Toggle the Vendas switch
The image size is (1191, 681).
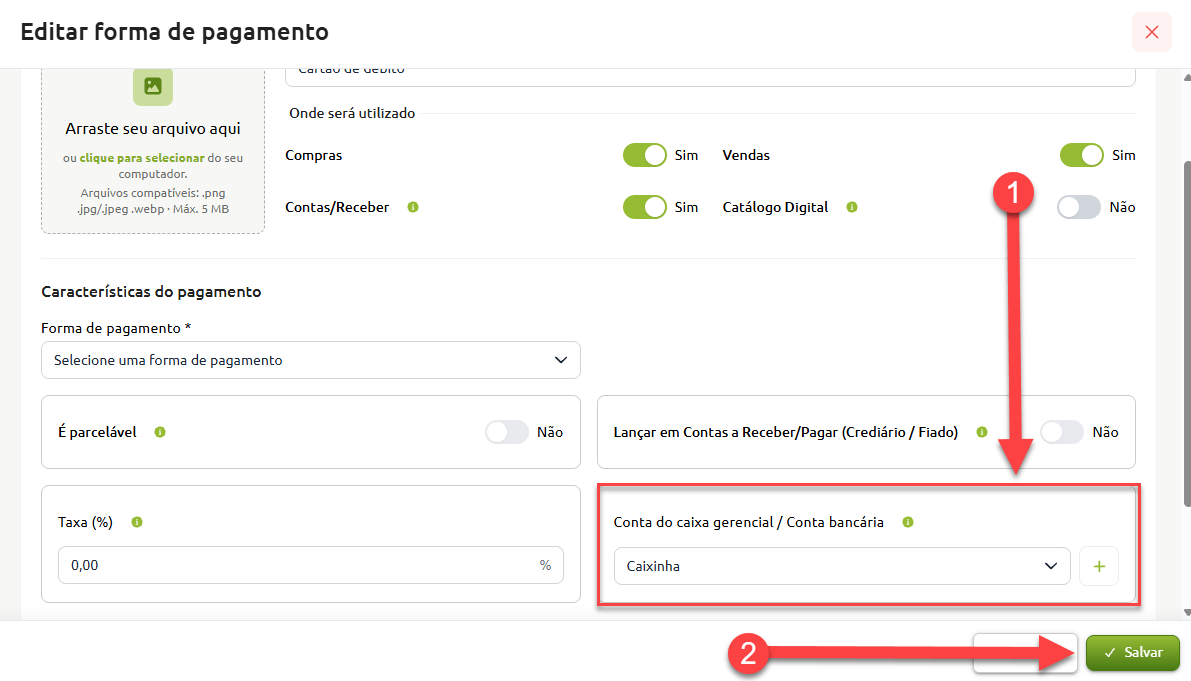[x=1082, y=155]
